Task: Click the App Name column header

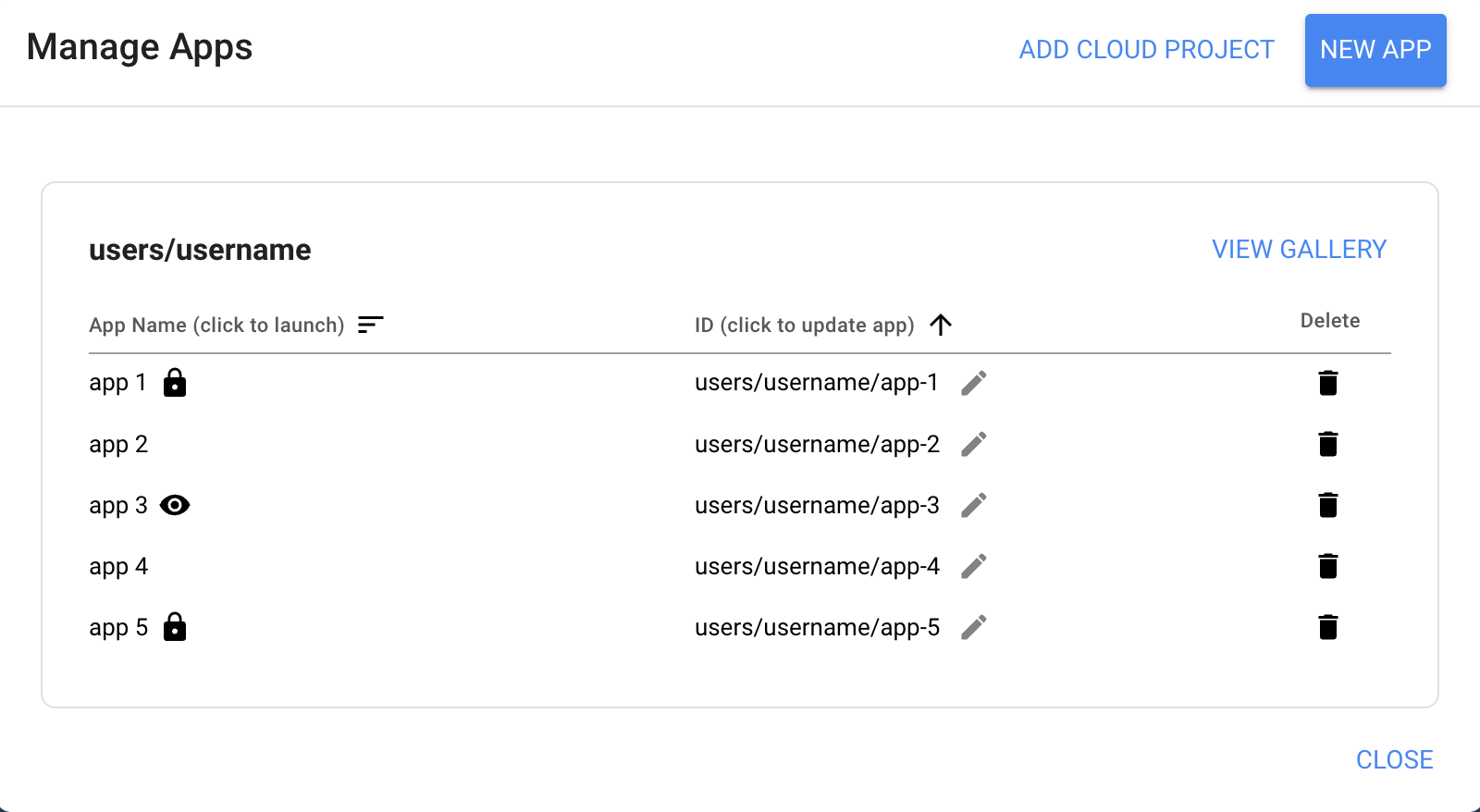Action: (216, 325)
